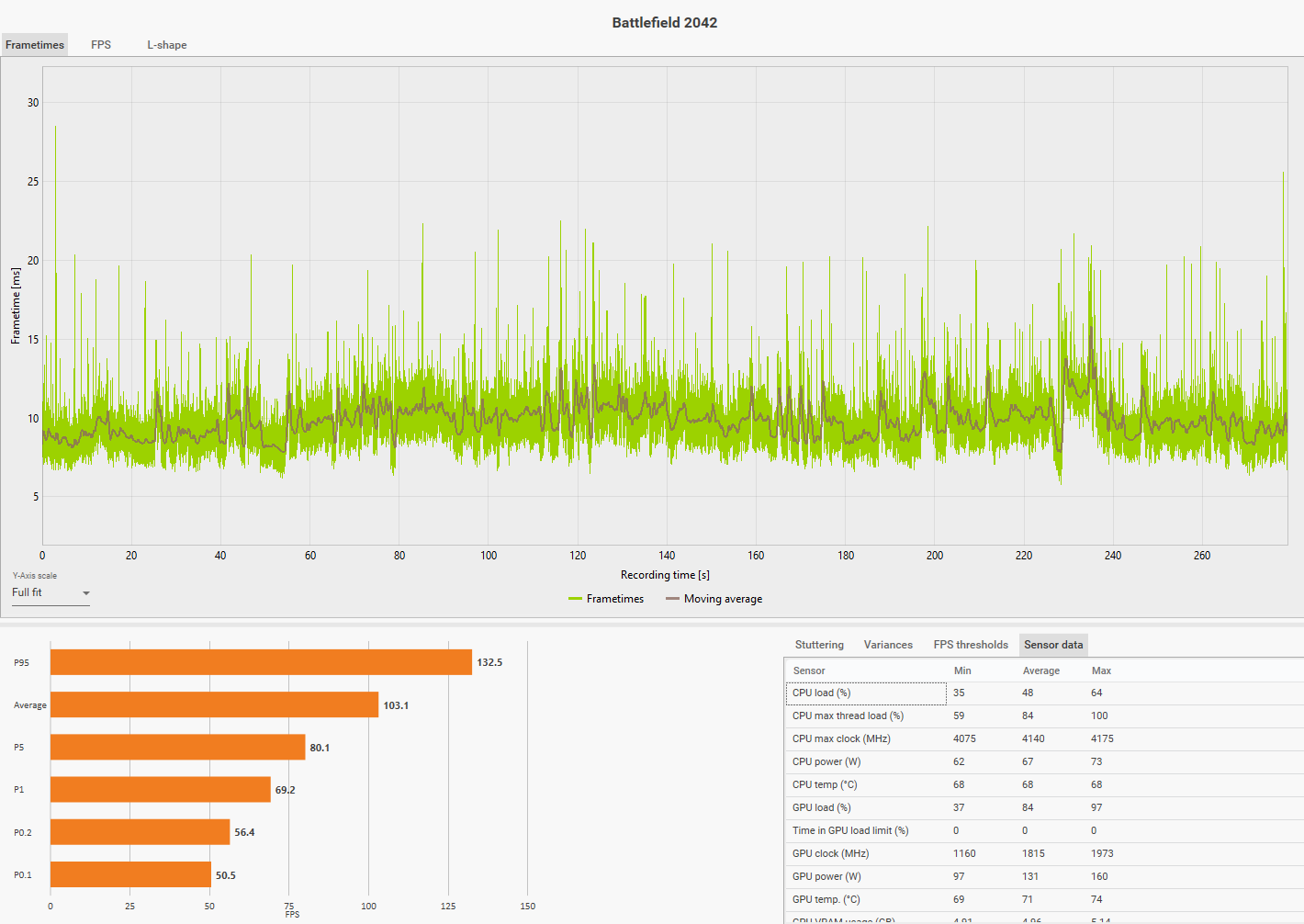Image resolution: width=1304 pixels, height=924 pixels.
Task: Click the P5 bar at 80.1 FPS
Action: (x=177, y=747)
